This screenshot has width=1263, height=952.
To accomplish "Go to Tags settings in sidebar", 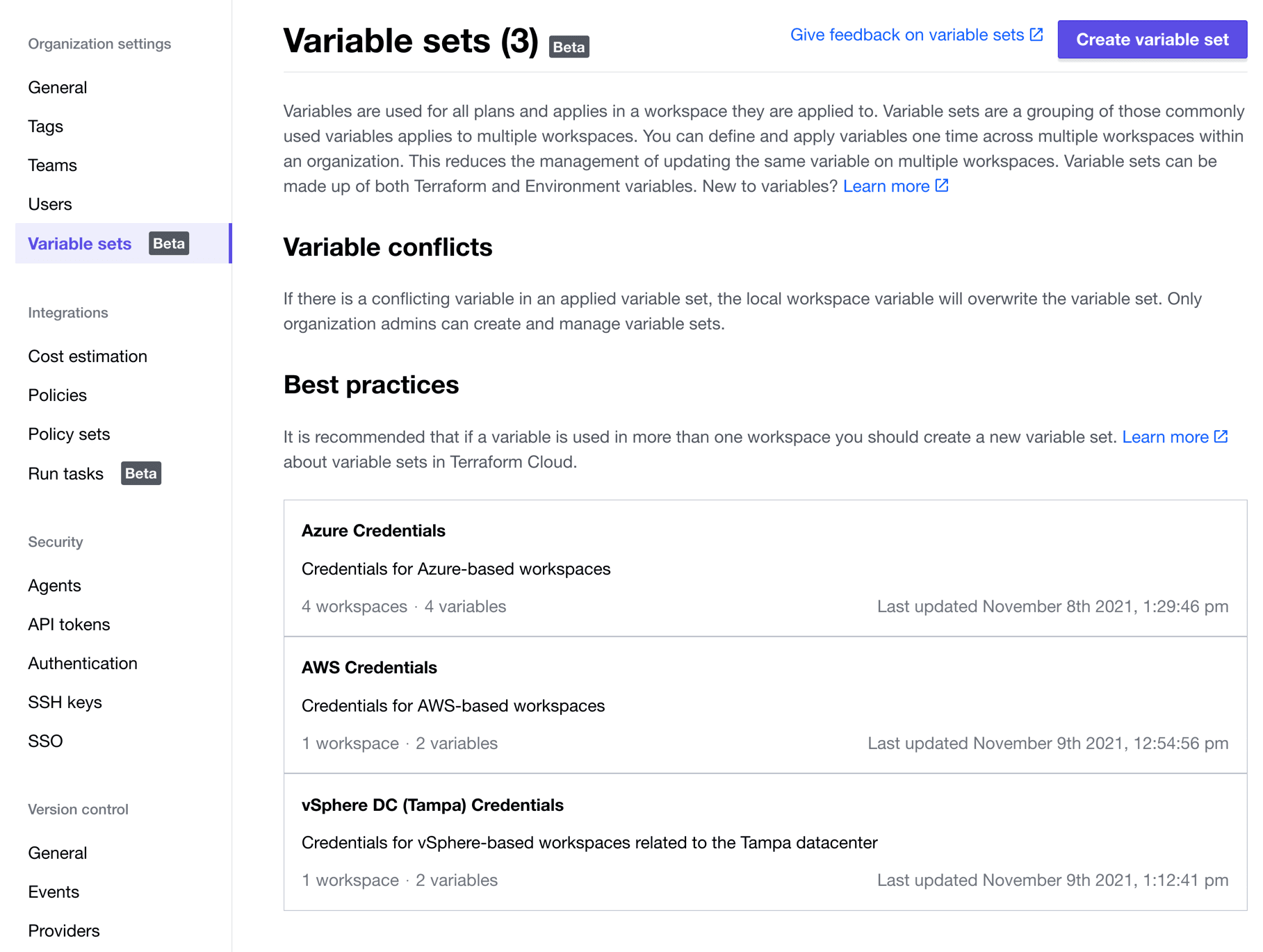I will tap(46, 126).
